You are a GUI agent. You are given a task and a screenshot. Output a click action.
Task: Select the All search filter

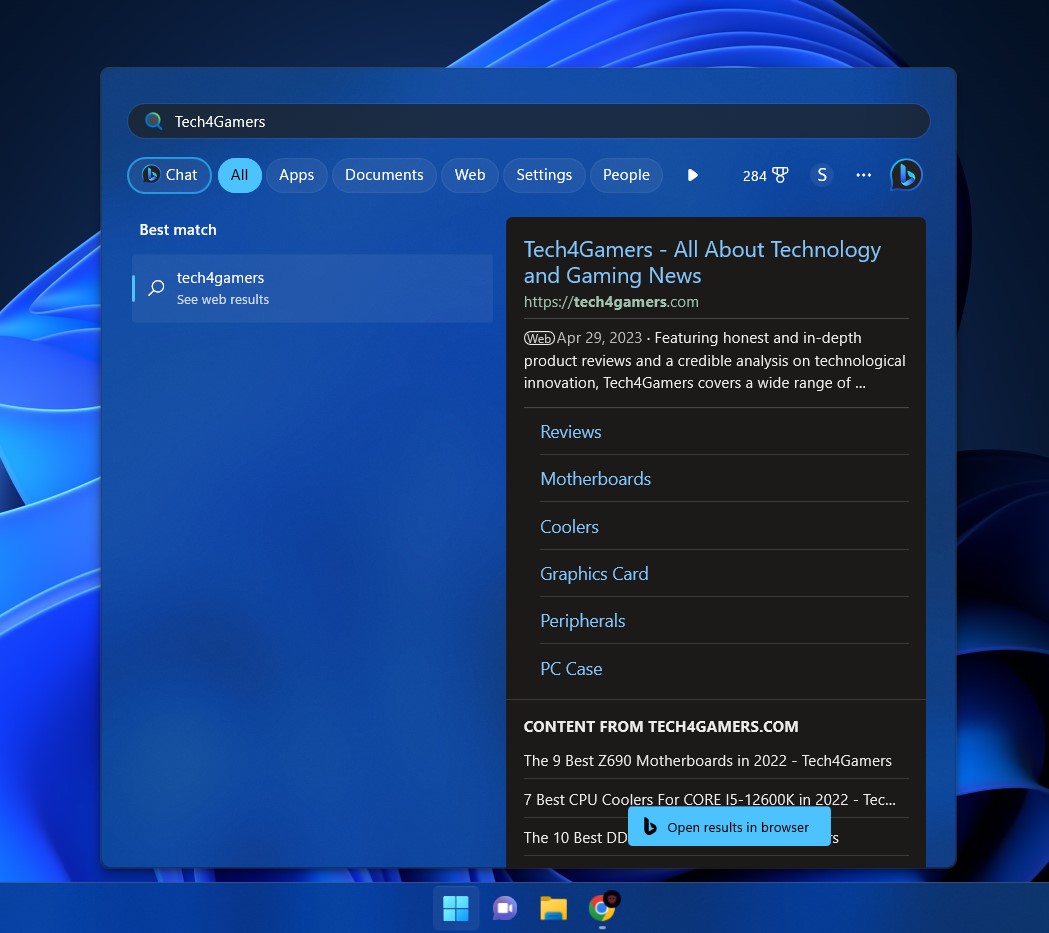[240, 175]
